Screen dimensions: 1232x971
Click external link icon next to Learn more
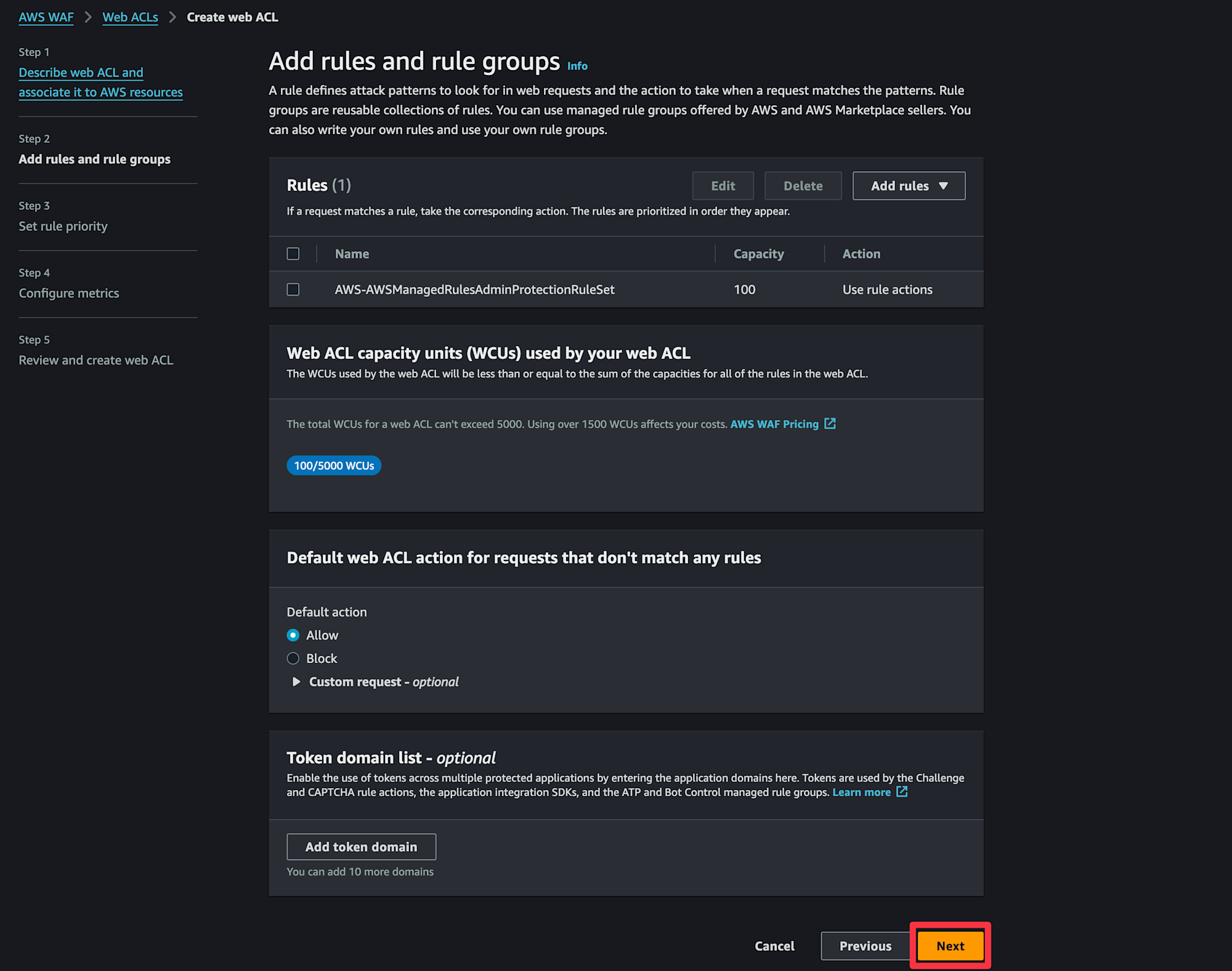click(902, 792)
